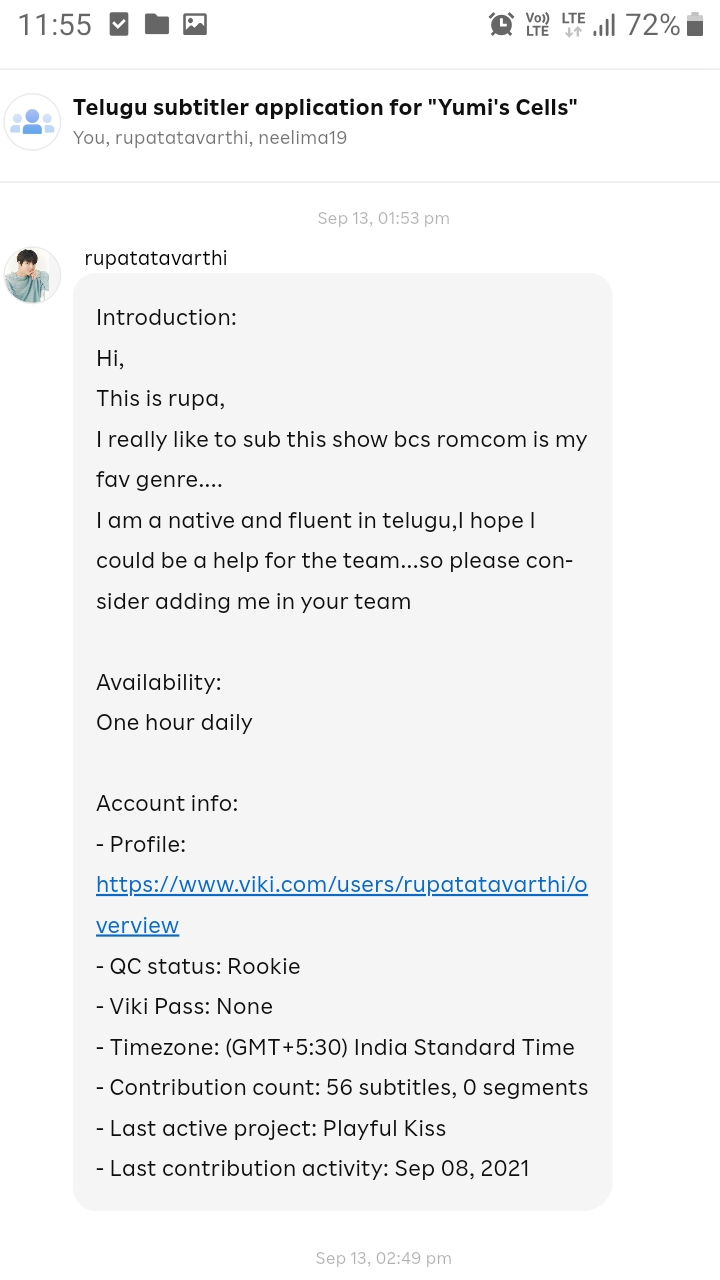
Task: Open the viki.com rupatatavarthi profile link
Action: click(x=341, y=886)
